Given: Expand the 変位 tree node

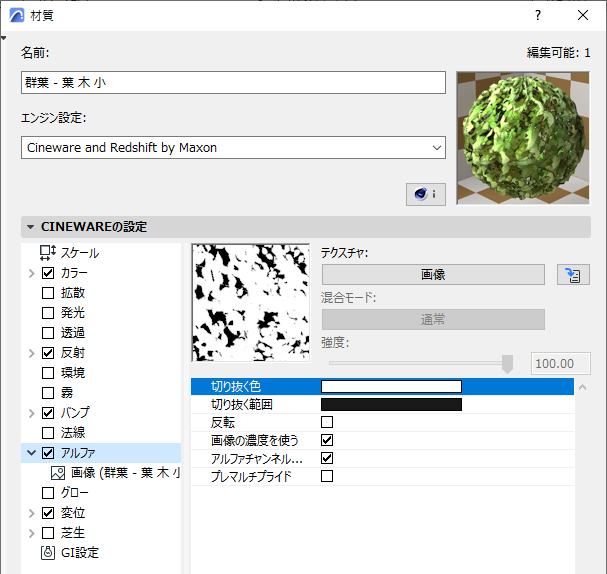Looking at the screenshot, I should click(31, 513).
